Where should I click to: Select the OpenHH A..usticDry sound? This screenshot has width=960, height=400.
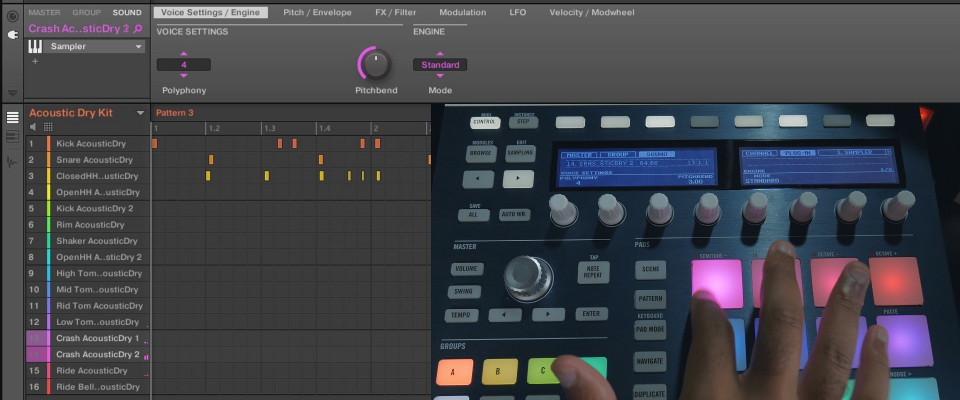97,192
